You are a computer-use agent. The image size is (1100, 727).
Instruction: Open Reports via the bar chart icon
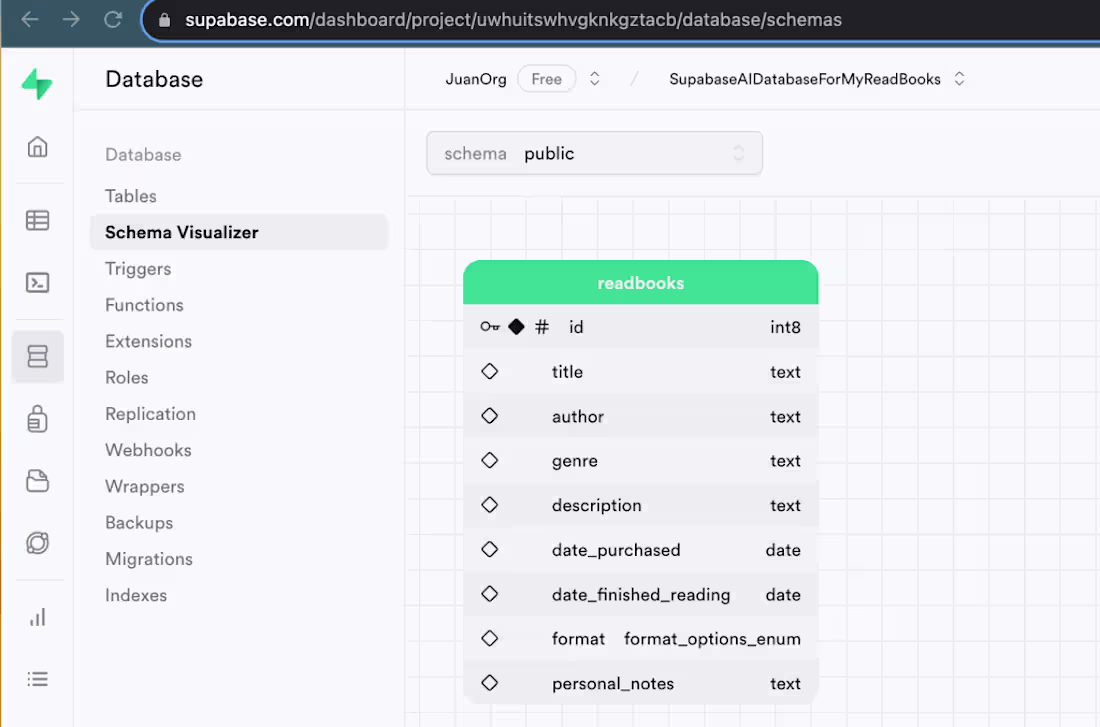point(37,617)
